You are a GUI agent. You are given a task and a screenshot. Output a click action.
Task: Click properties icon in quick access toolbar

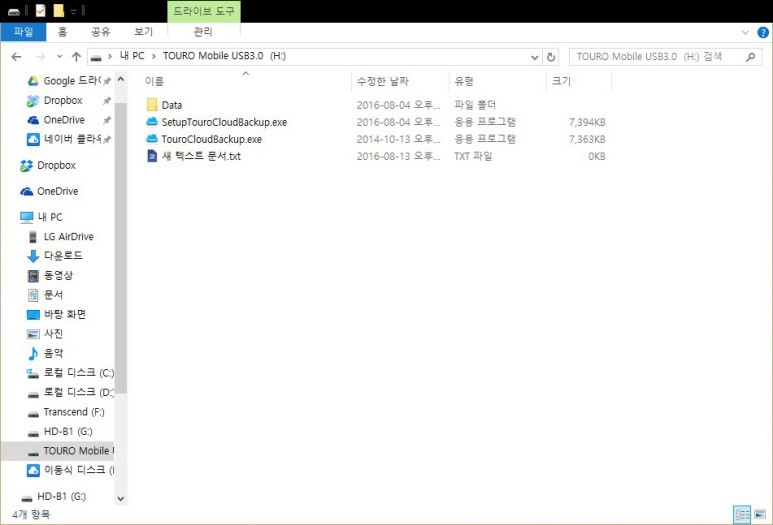[40, 10]
